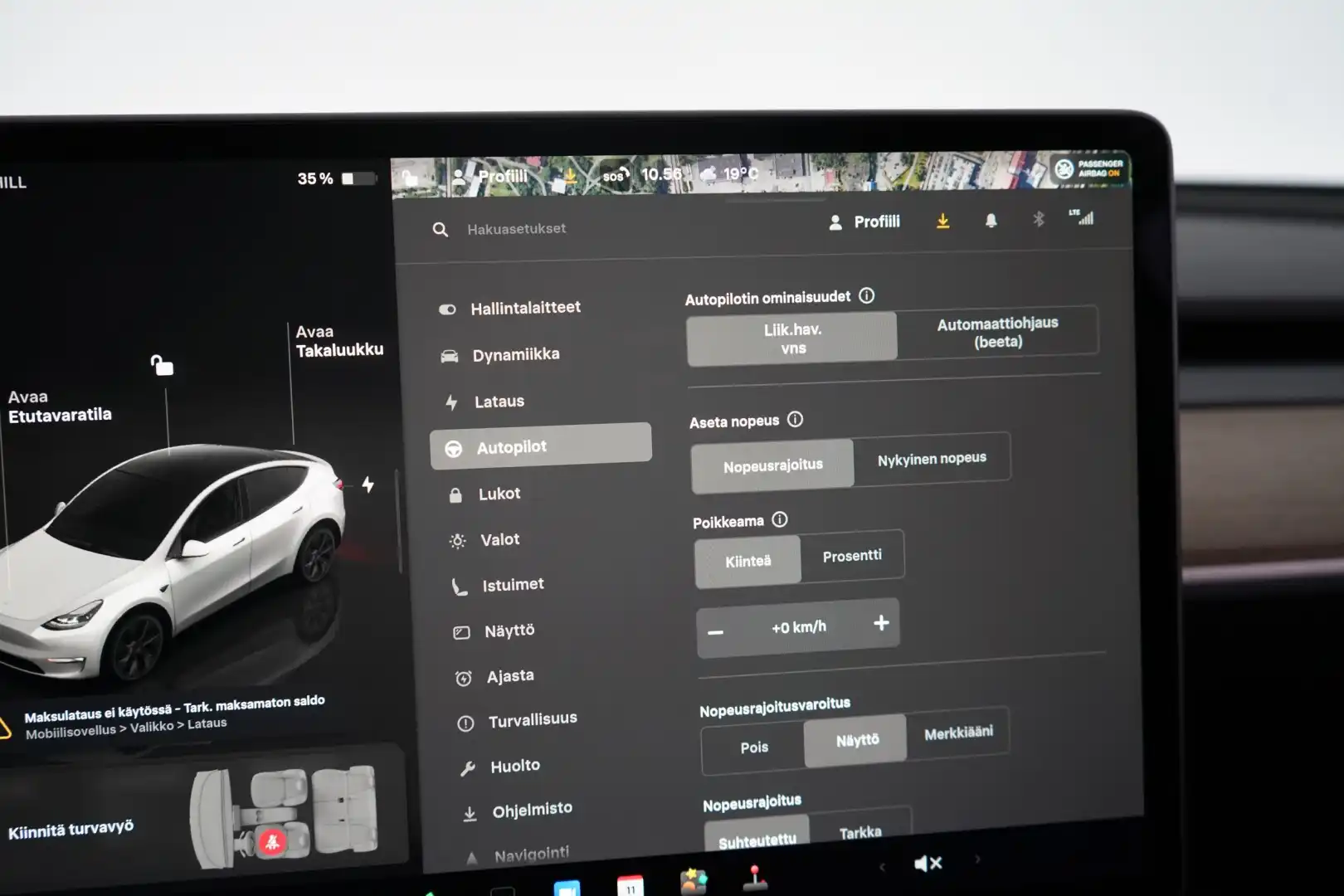Open Bluetooth settings icon

pyautogui.click(x=1038, y=219)
